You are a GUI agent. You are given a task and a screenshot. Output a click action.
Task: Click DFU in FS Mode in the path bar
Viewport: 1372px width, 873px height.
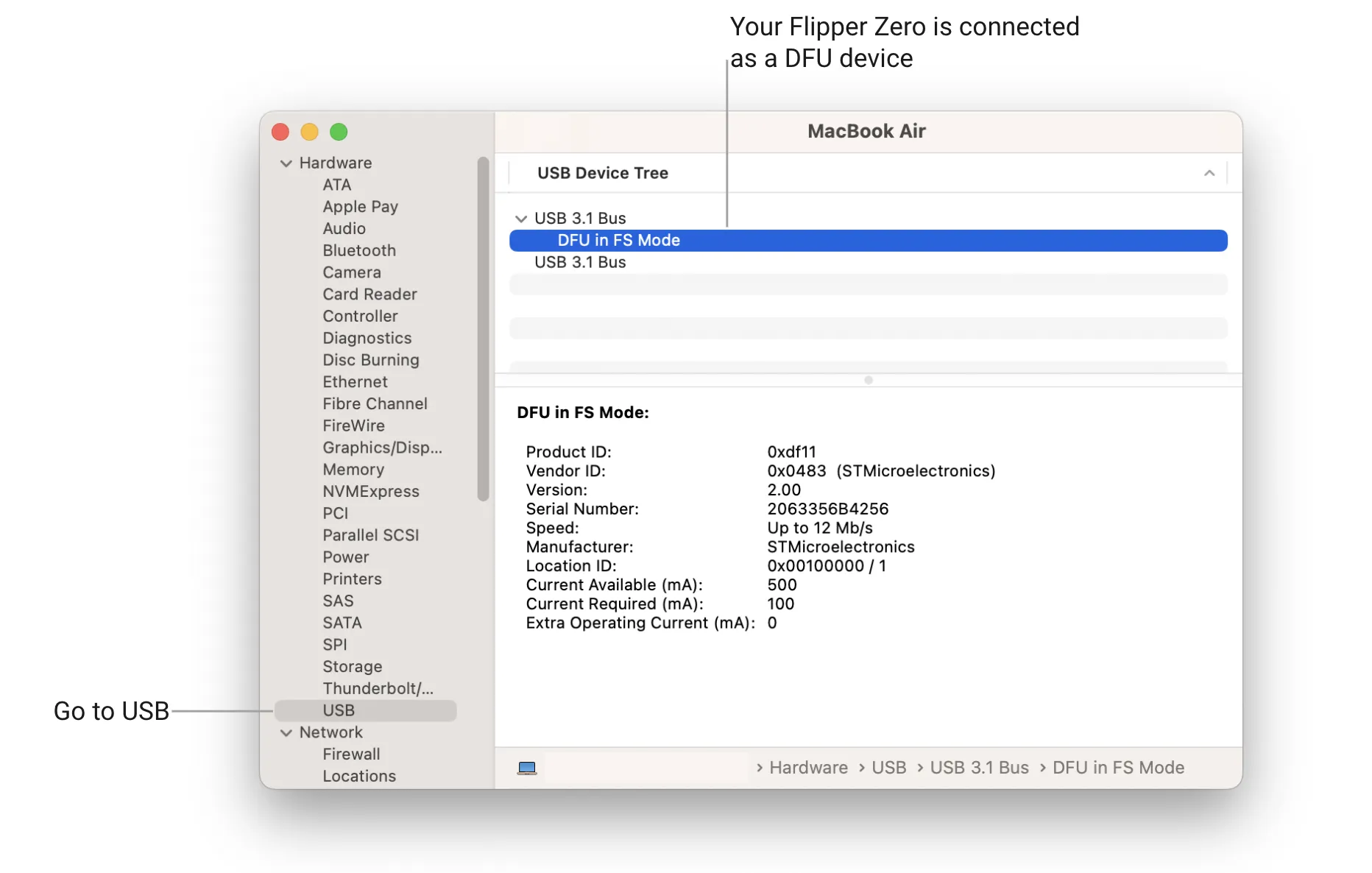pos(1118,768)
